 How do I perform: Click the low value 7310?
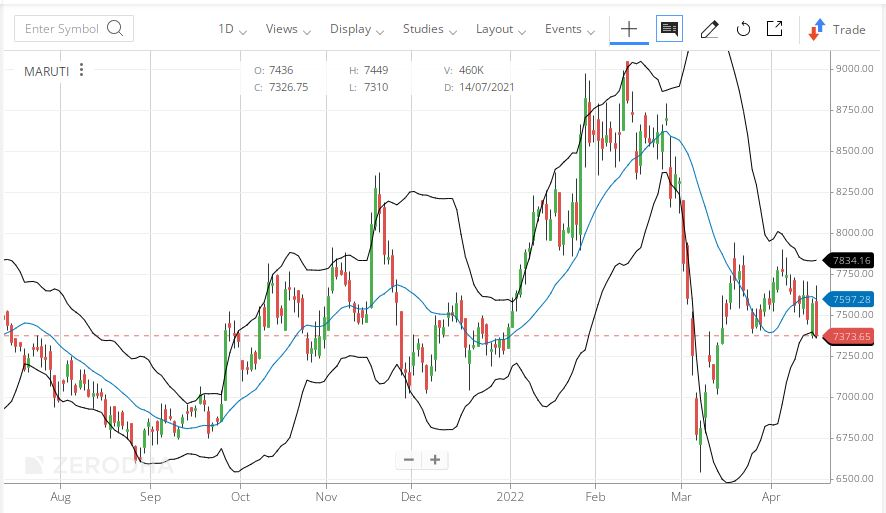coord(376,87)
